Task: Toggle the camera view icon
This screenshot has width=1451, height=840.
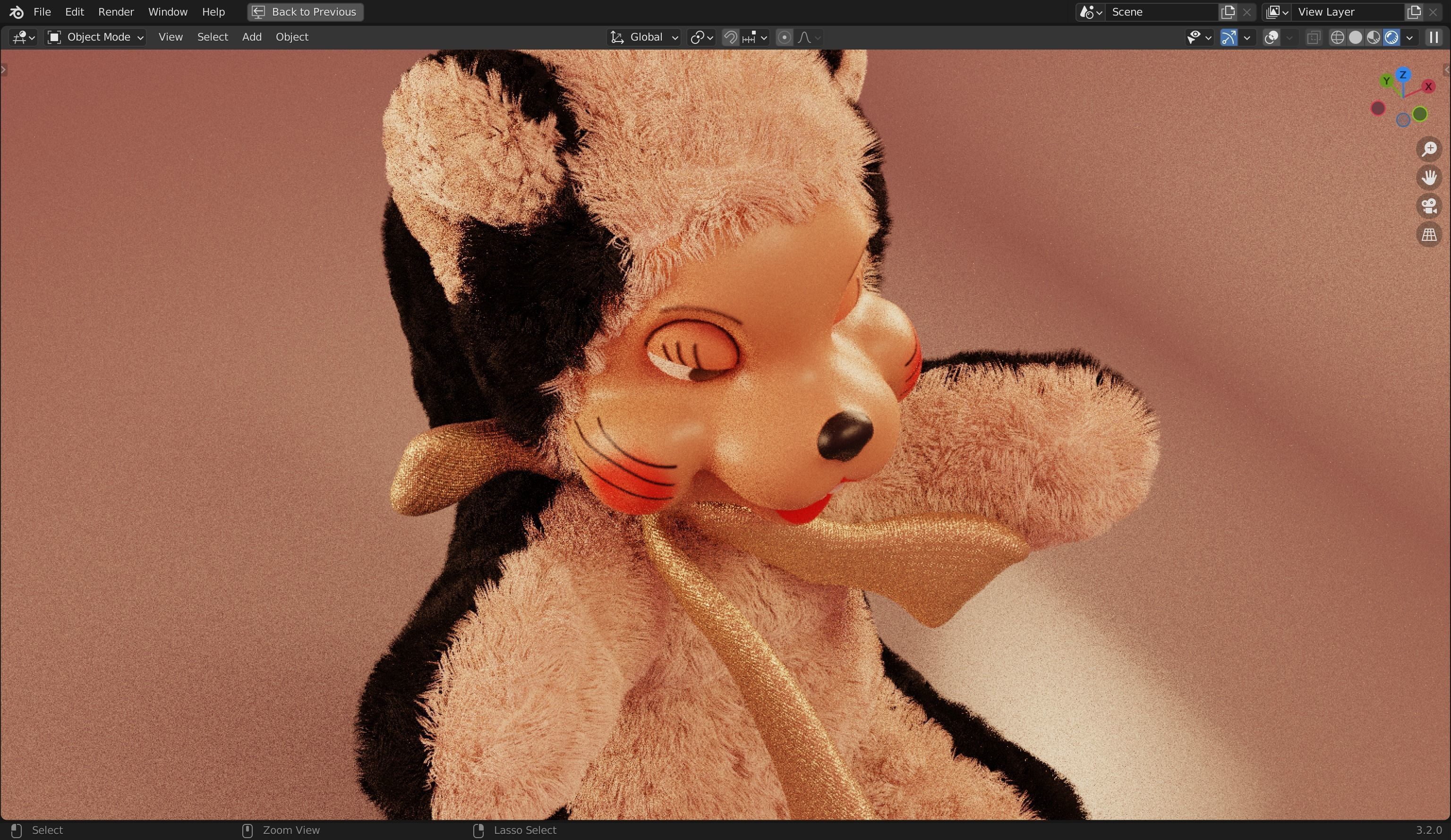Action: point(1429,205)
